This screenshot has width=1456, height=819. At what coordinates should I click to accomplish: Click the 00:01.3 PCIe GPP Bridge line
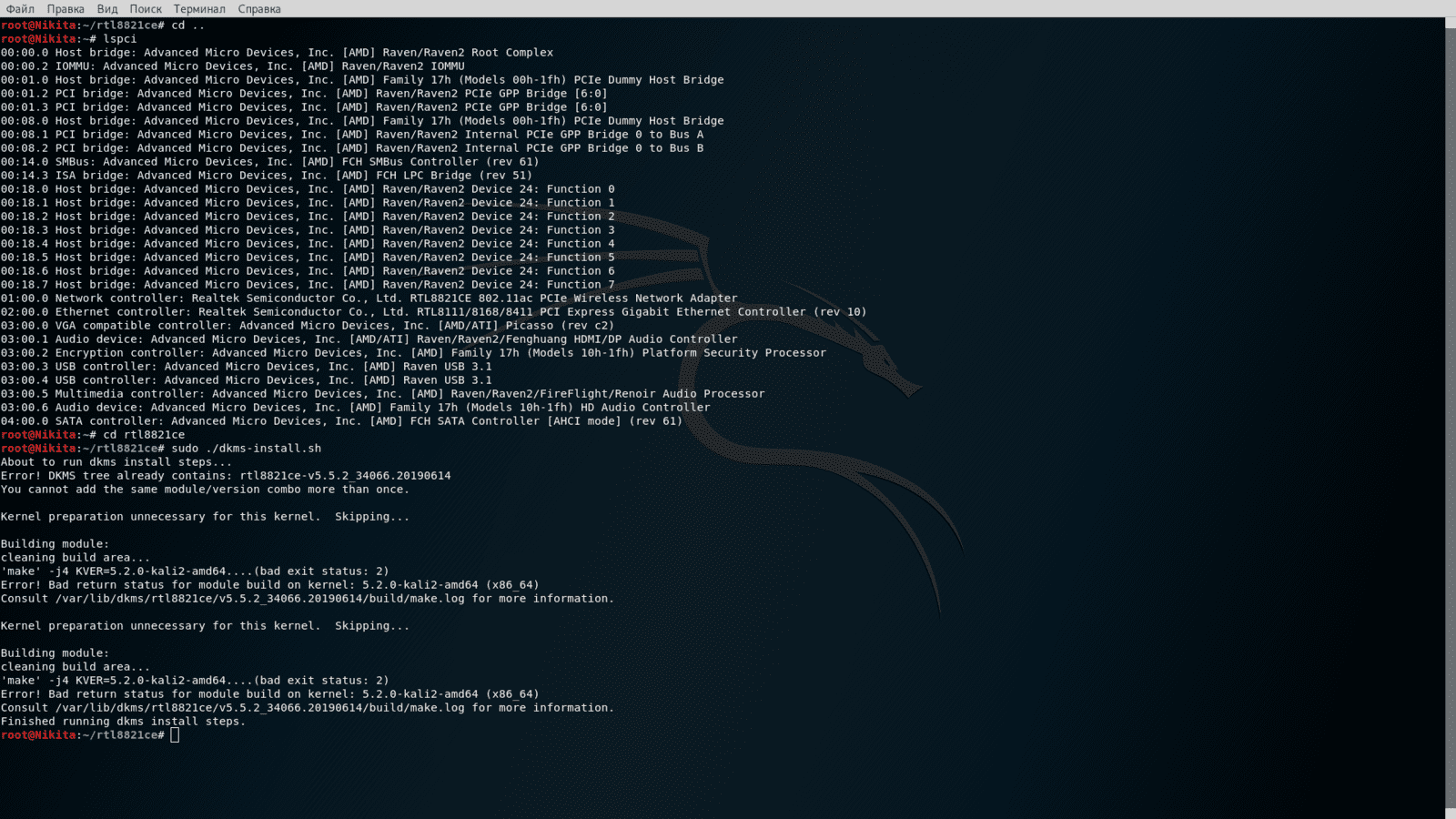[x=304, y=107]
